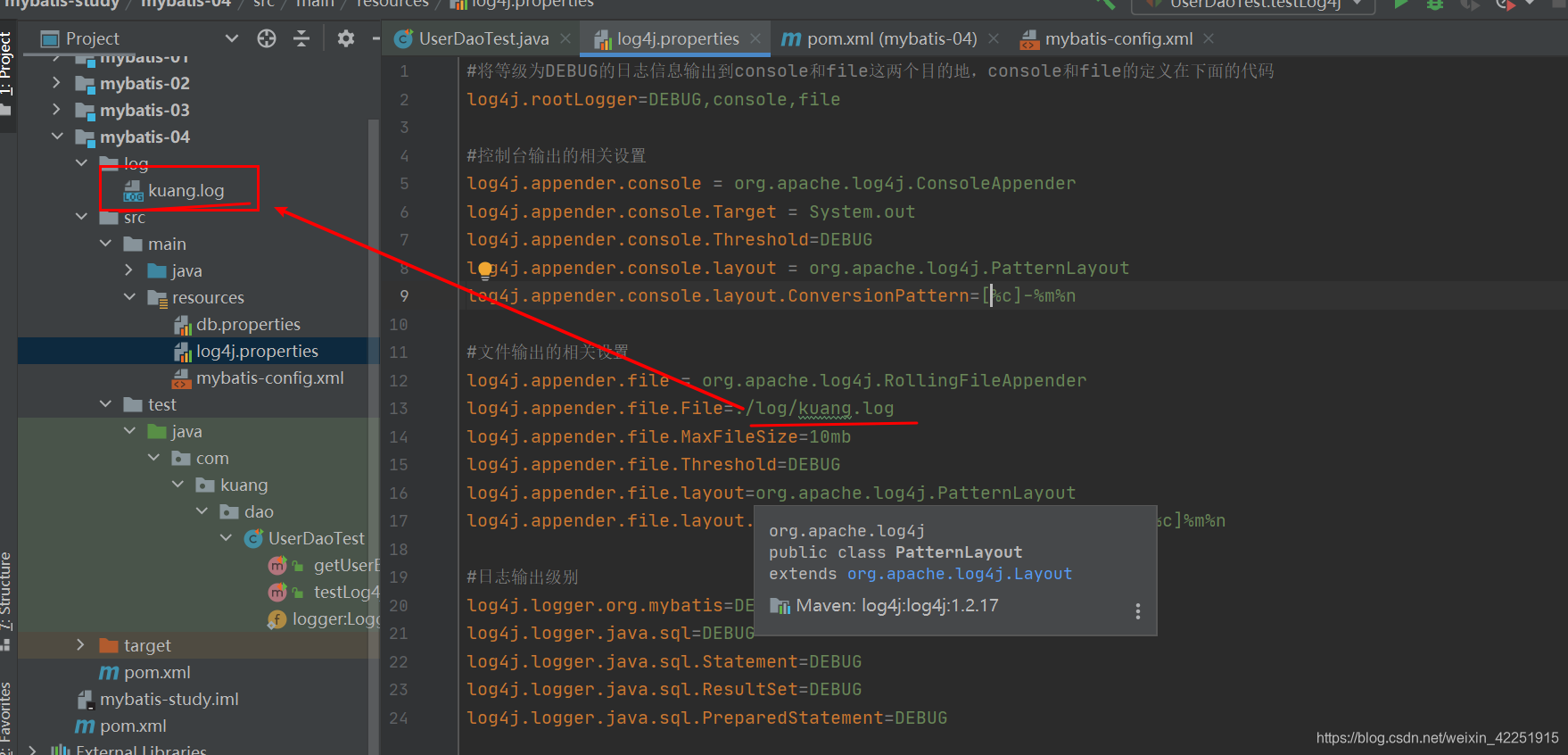Select db.properties file in tree
Image resolution: width=1568 pixels, height=755 pixels.
(x=248, y=325)
